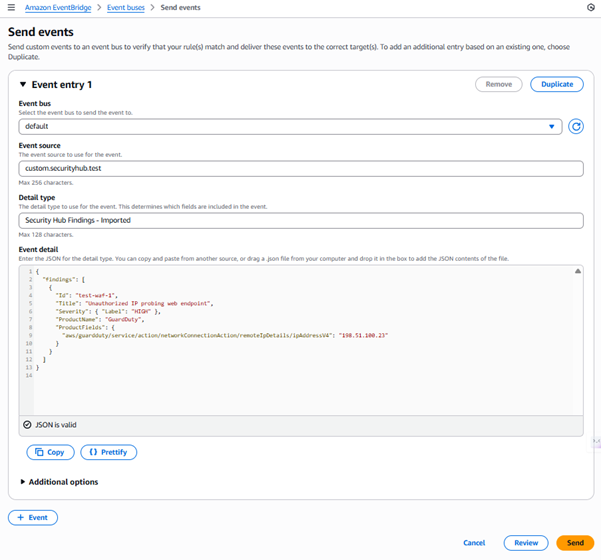Select the "test-waf-1" Id value

[95, 296]
